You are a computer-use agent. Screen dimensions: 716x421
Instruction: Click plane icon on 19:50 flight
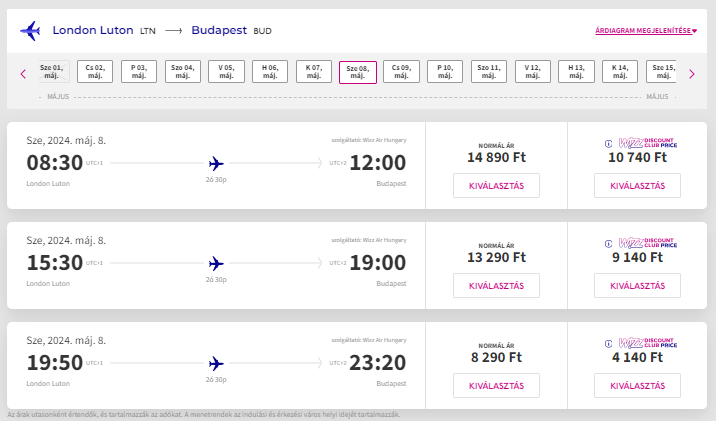216,363
